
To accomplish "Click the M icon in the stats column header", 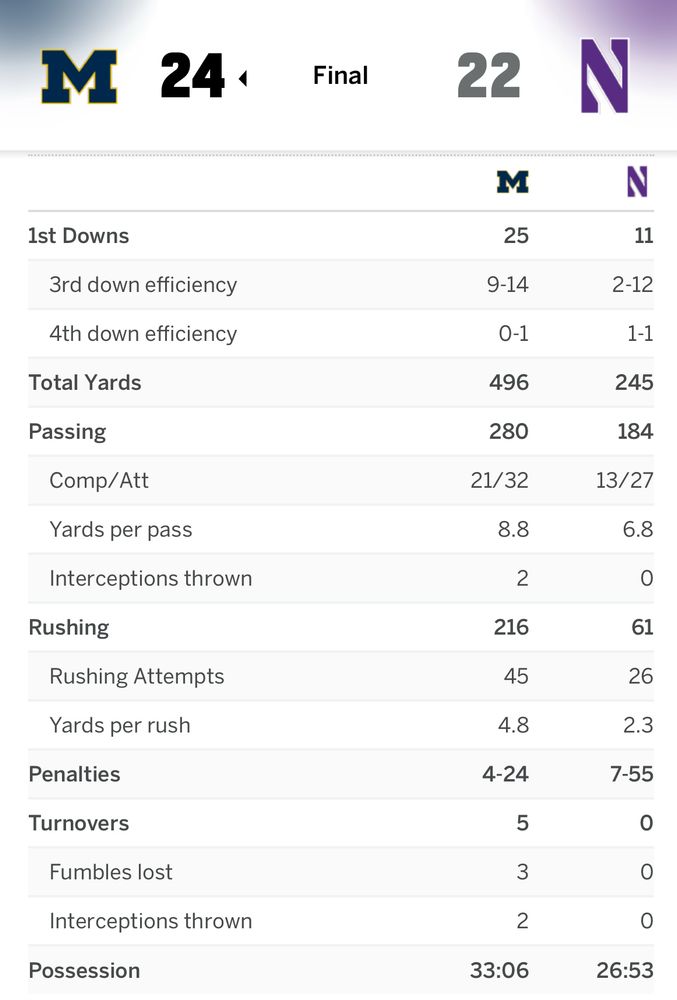I will 514,183.
